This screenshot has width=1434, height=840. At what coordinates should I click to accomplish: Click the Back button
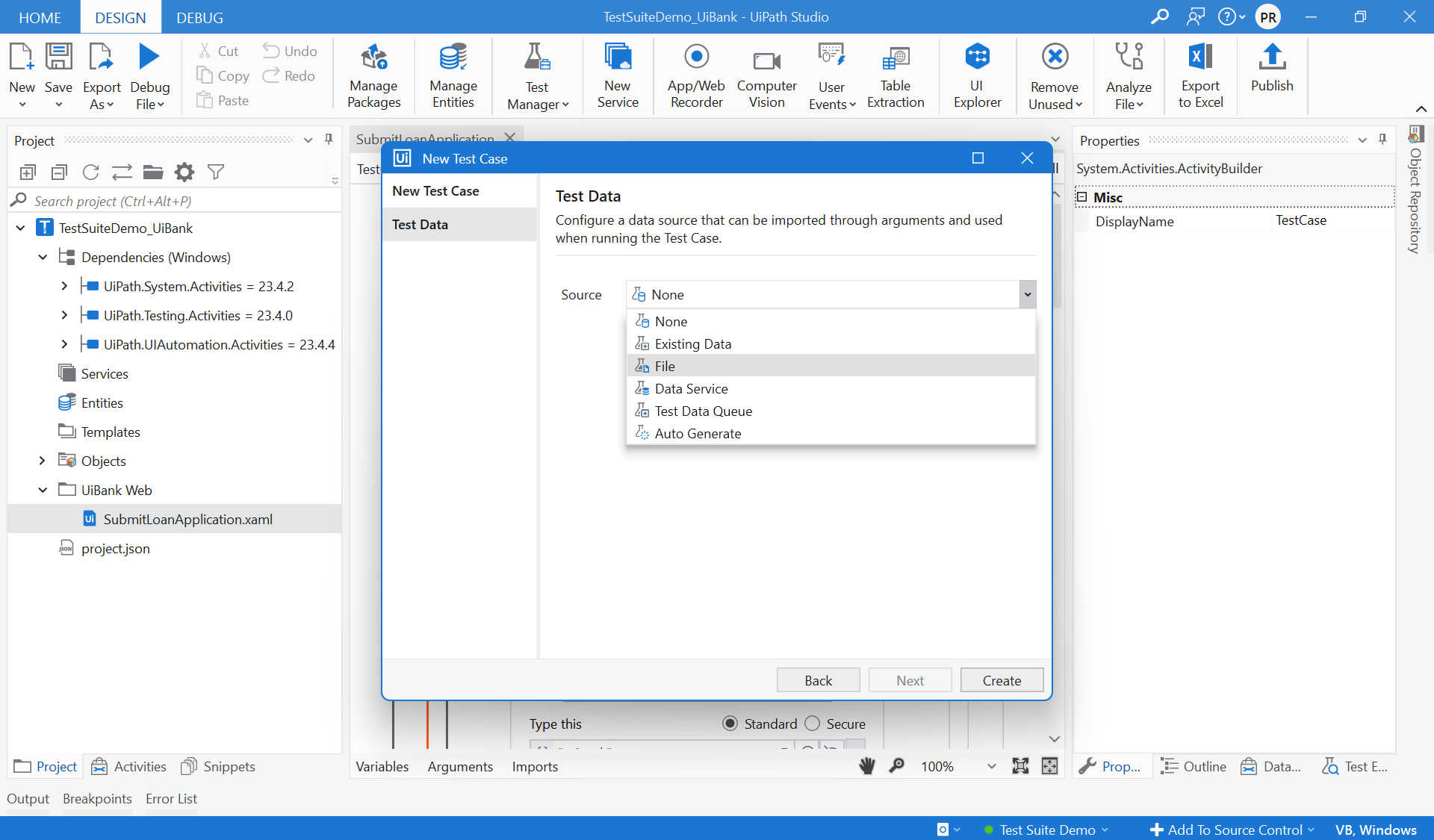click(x=819, y=680)
